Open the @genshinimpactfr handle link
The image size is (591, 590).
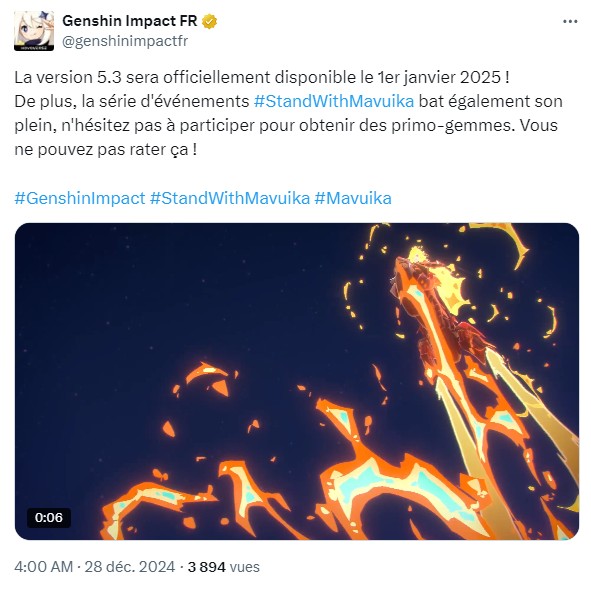coord(125,41)
